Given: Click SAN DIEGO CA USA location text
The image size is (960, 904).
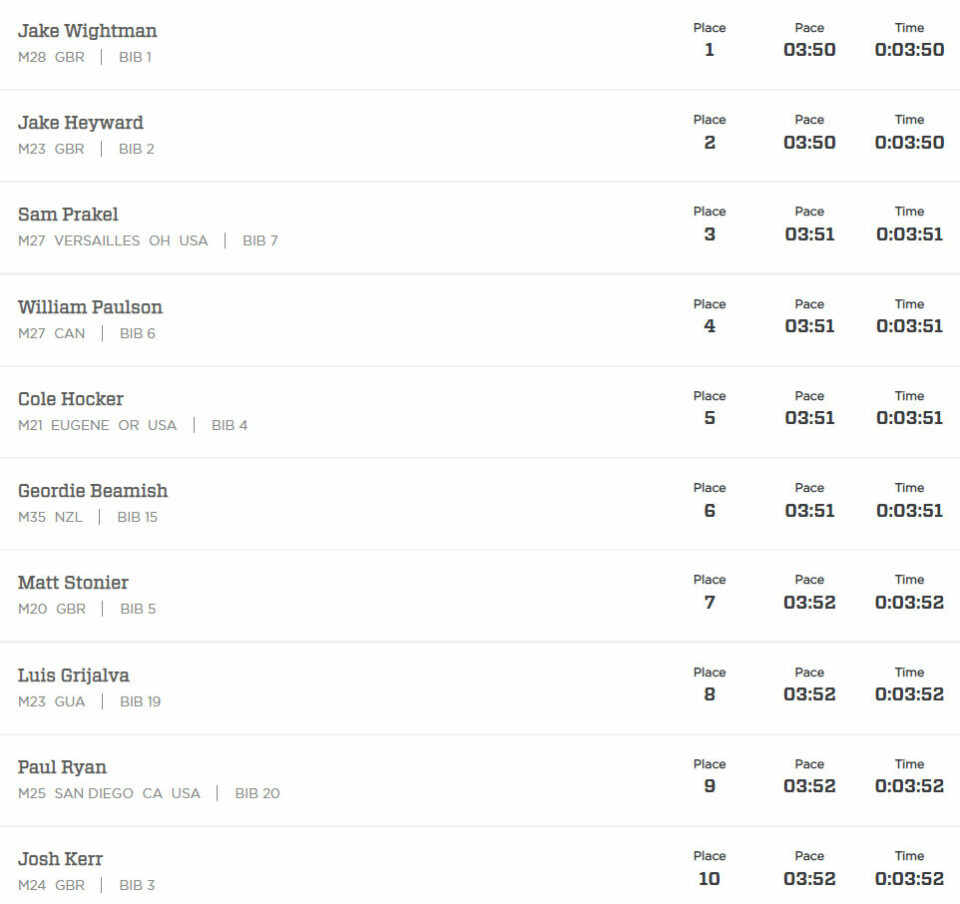Looking at the screenshot, I should tap(127, 793).
